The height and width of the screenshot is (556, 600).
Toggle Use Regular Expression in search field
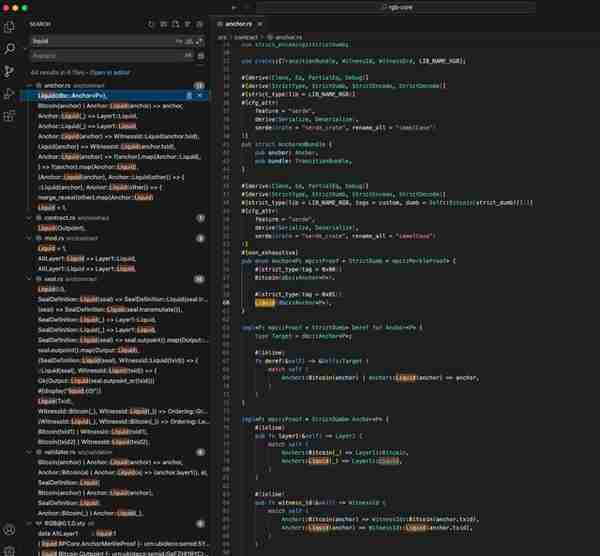coord(199,41)
